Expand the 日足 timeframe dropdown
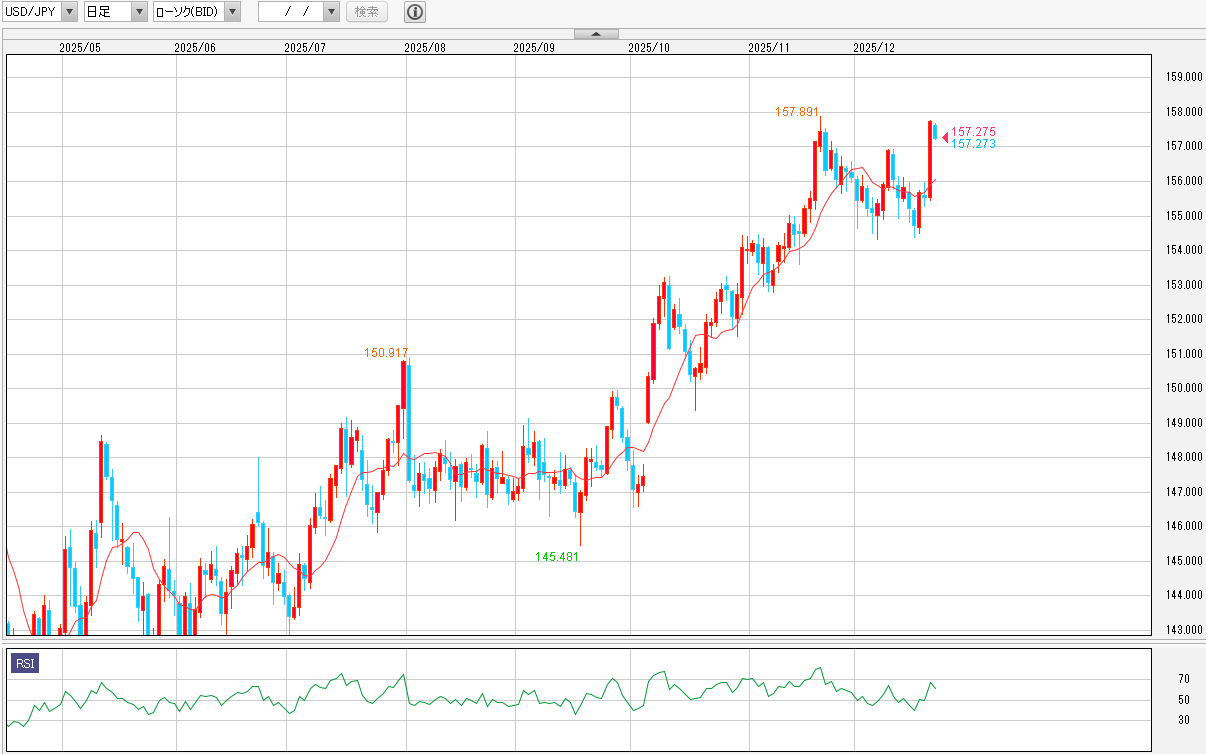Screen dimensions: 1206x754 click(138, 12)
